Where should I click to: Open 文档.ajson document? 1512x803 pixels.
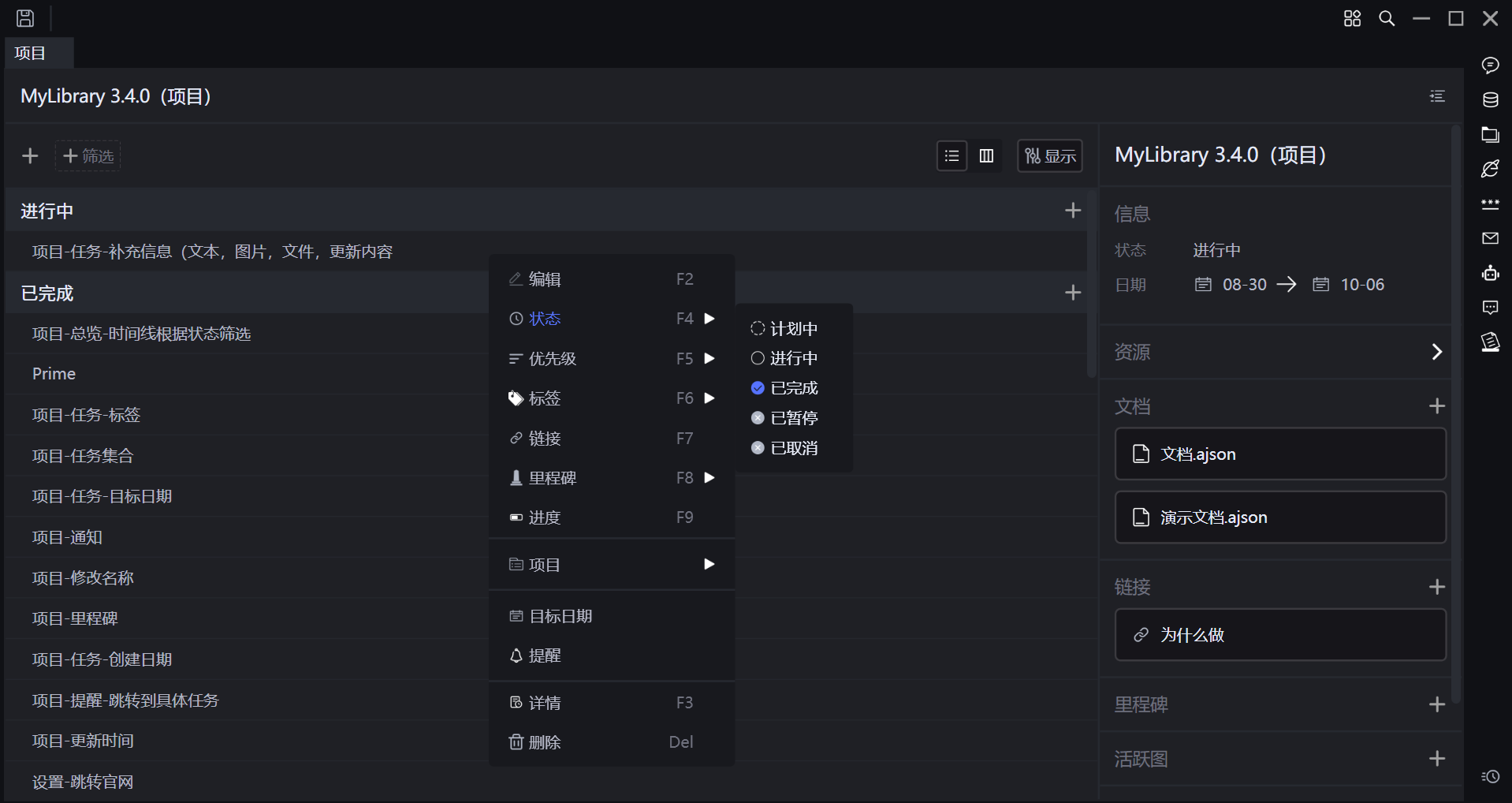click(1280, 454)
